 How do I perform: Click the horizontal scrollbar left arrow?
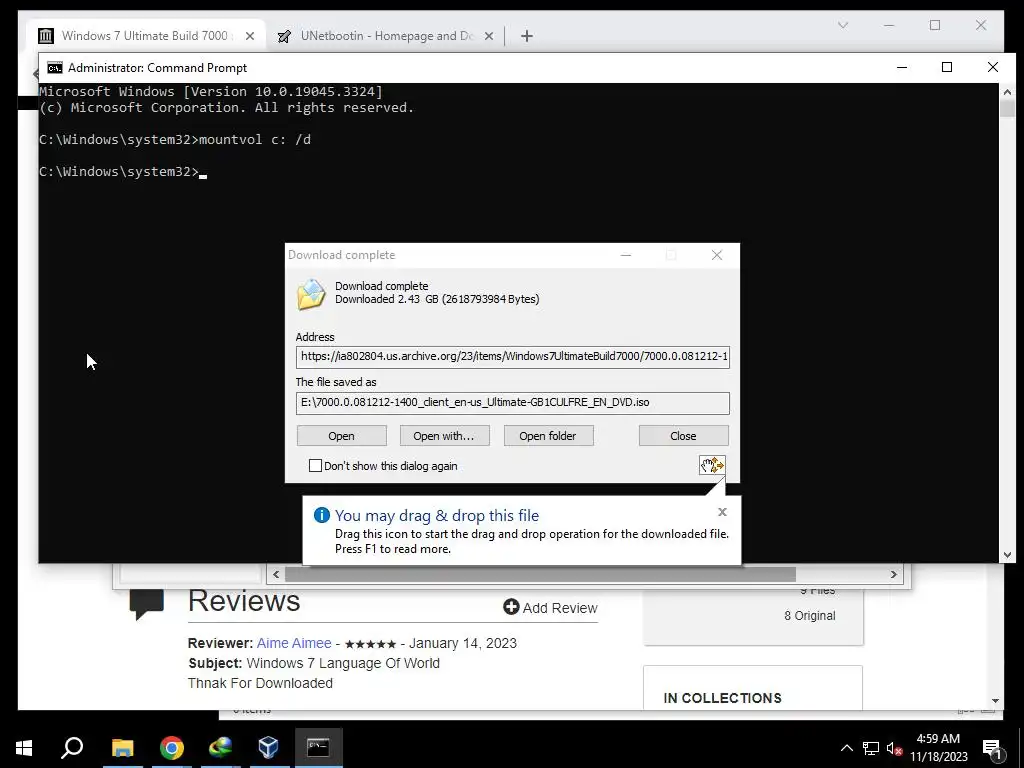pyautogui.click(x=276, y=574)
